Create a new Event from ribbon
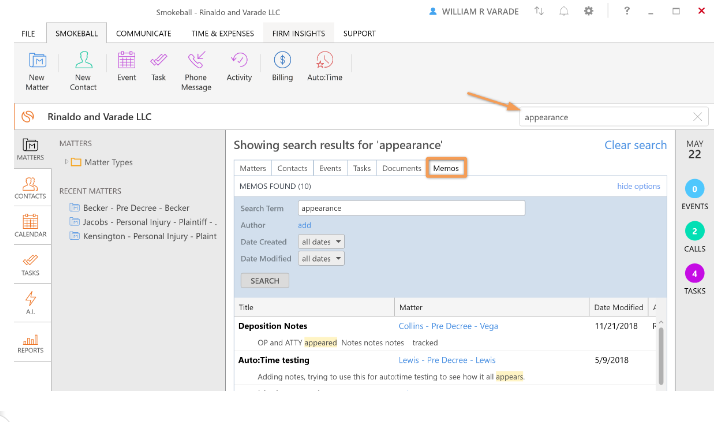The height and width of the screenshot is (422, 722). [126, 66]
